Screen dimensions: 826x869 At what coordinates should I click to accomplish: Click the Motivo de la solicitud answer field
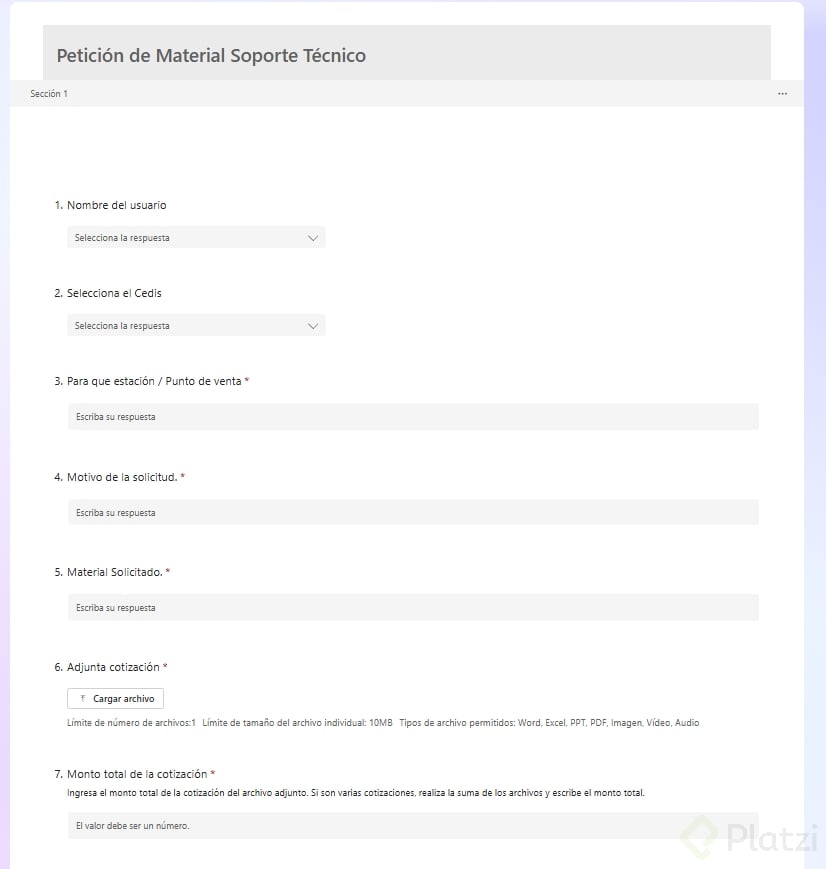click(x=412, y=513)
